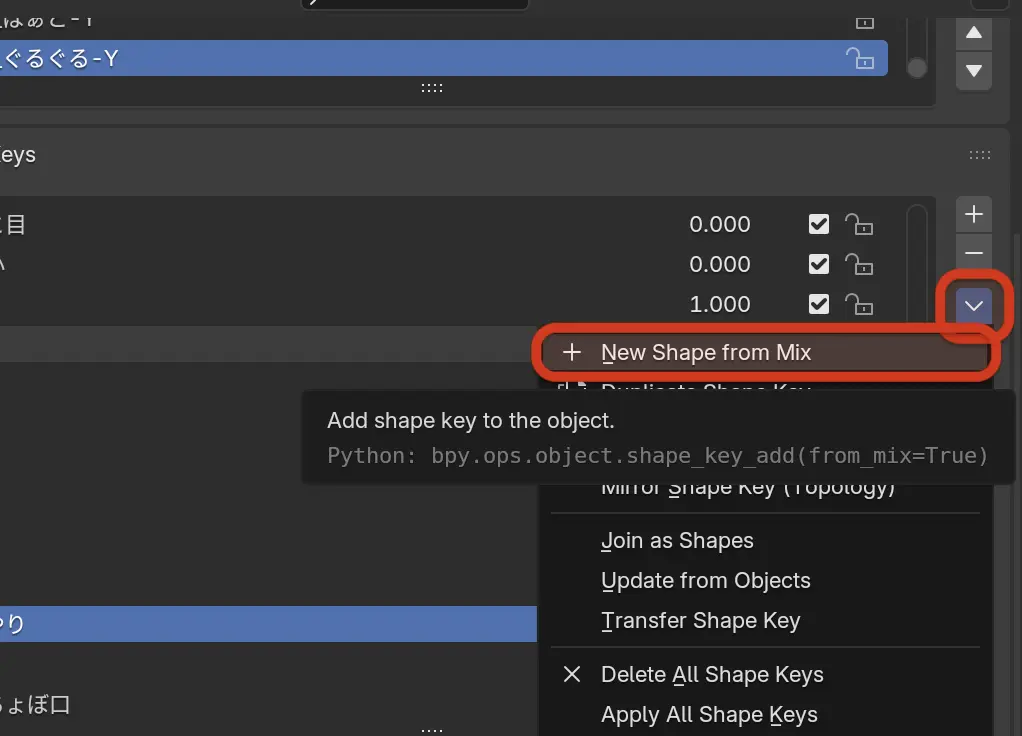Move vertex group down with arrow
1022x736 pixels.
click(x=974, y=70)
